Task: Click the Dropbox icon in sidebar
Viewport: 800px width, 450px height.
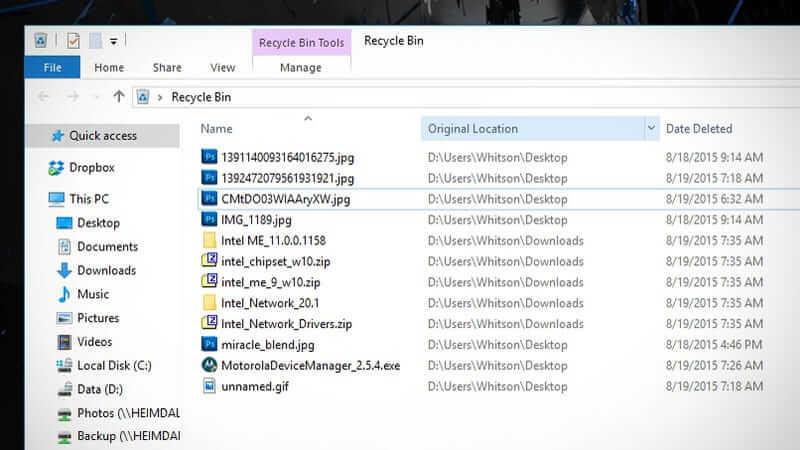Action: click(x=56, y=167)
